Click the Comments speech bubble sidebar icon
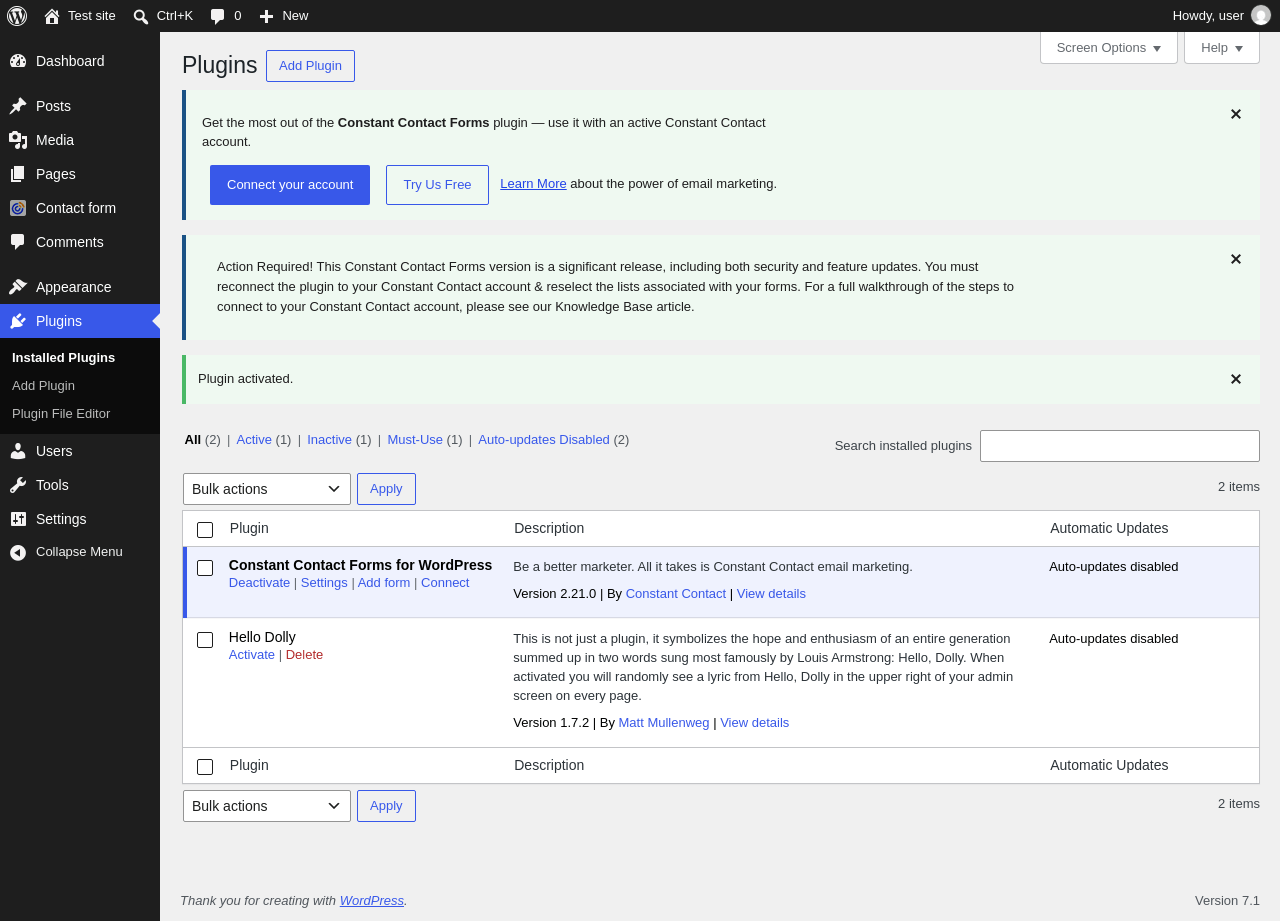The image size is (1280, 921). pyautogui.click(x=18, y=242)
